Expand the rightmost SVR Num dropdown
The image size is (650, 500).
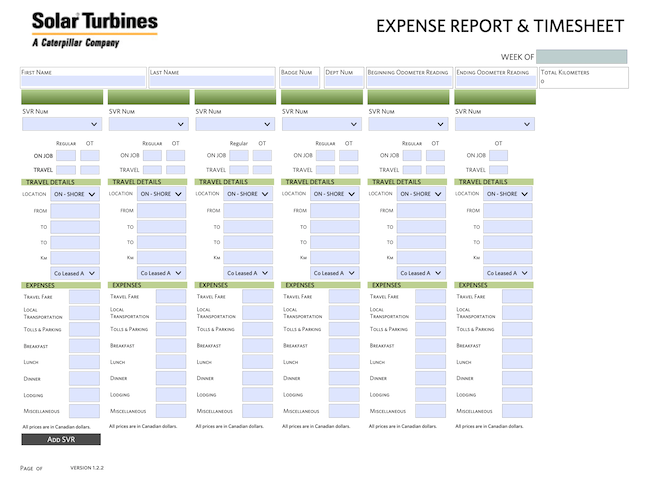[x=495, y=124]
